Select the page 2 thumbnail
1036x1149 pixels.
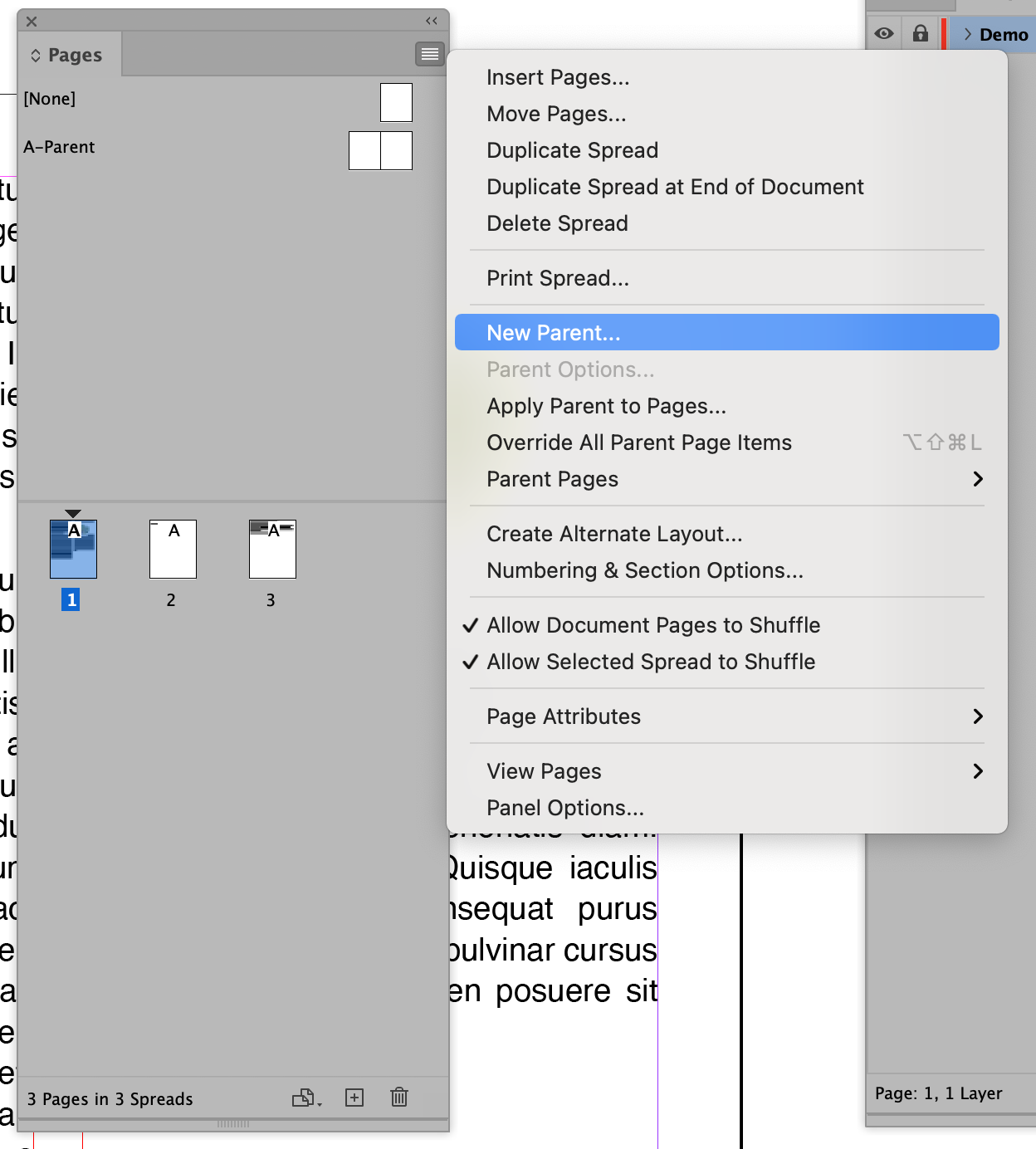click(173, 549)
